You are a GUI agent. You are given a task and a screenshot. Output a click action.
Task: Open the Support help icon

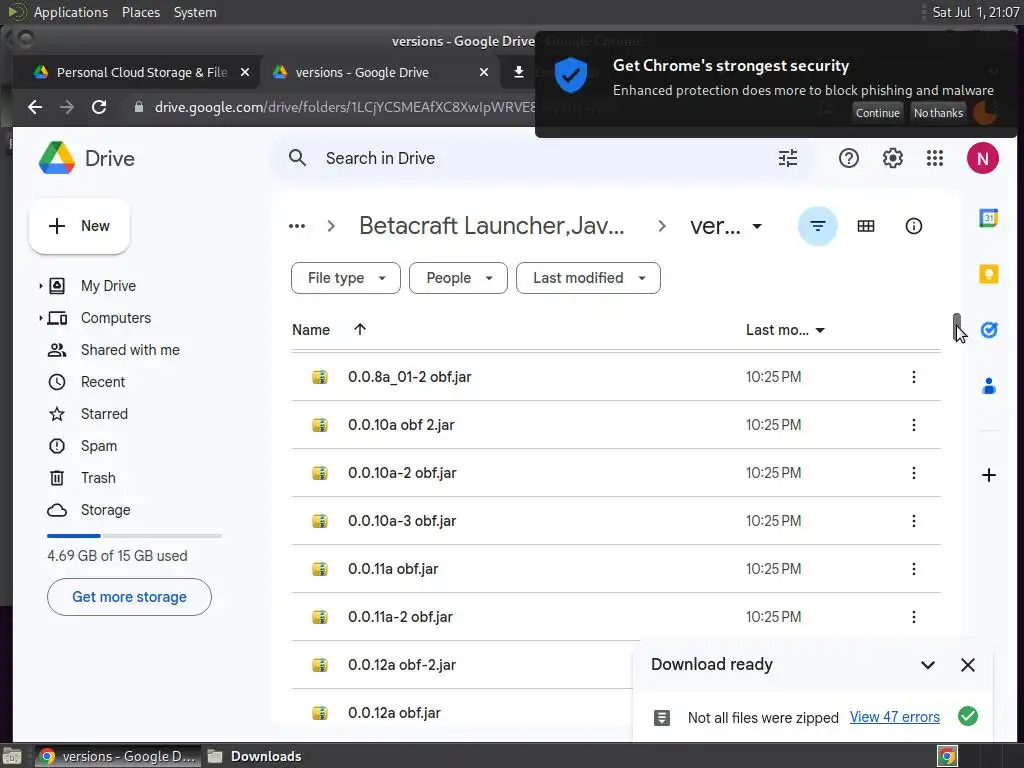click(x=848, y=158)
